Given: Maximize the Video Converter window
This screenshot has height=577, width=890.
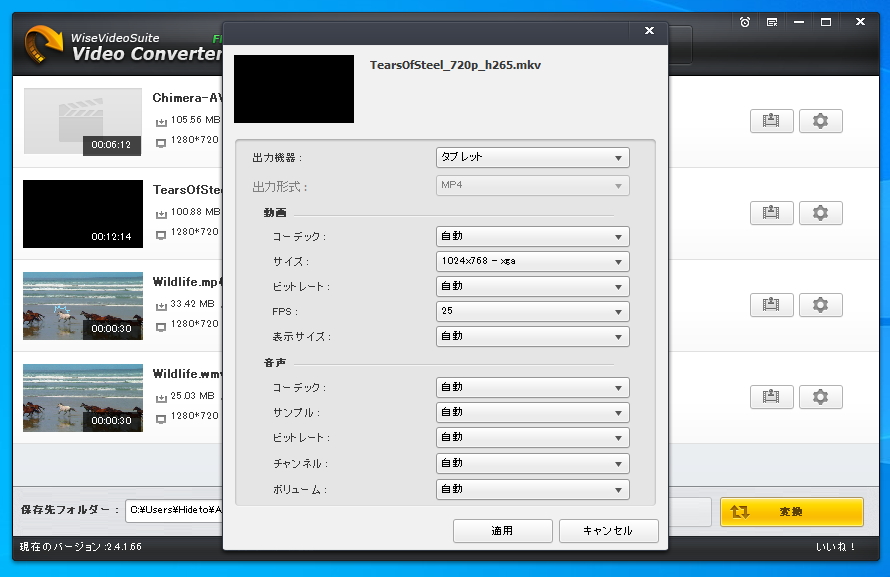Looking at the screenshot, I should point(826,22).
